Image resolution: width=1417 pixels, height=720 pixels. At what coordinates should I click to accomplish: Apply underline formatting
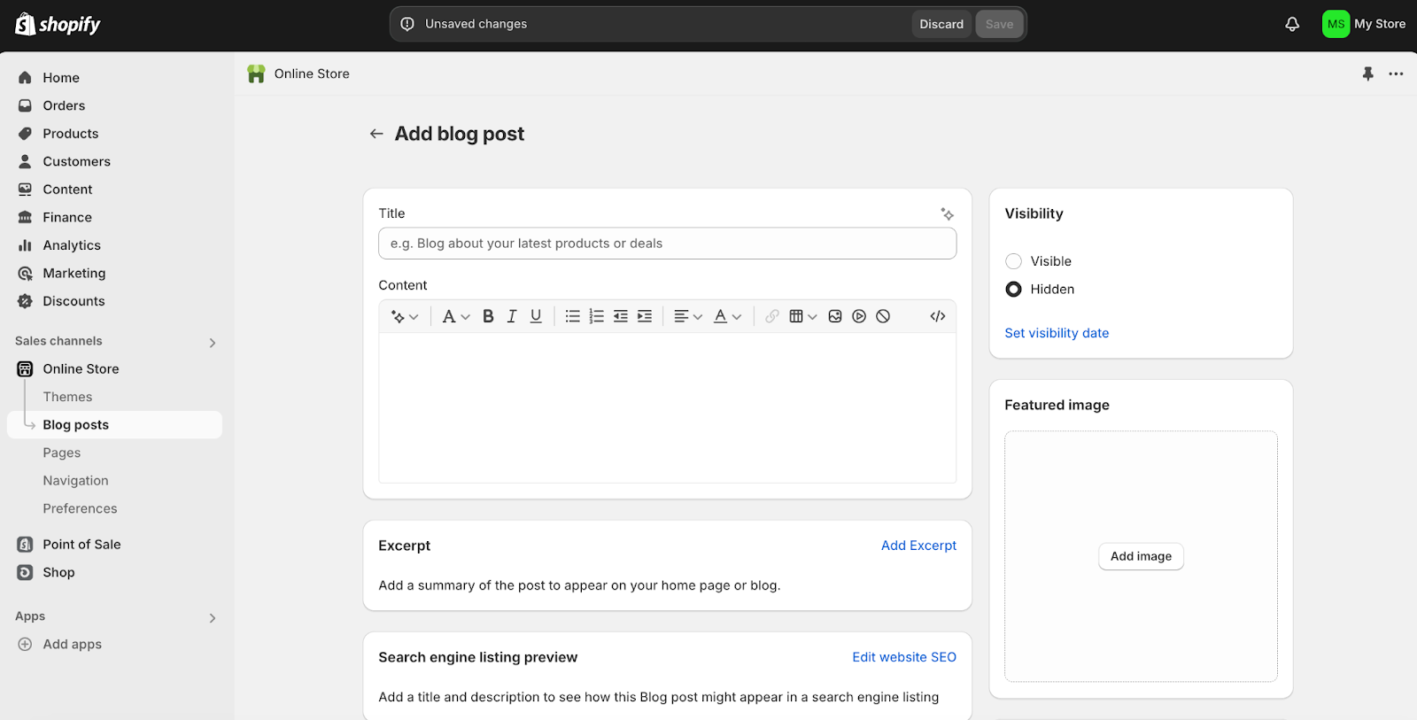point(536,315)
